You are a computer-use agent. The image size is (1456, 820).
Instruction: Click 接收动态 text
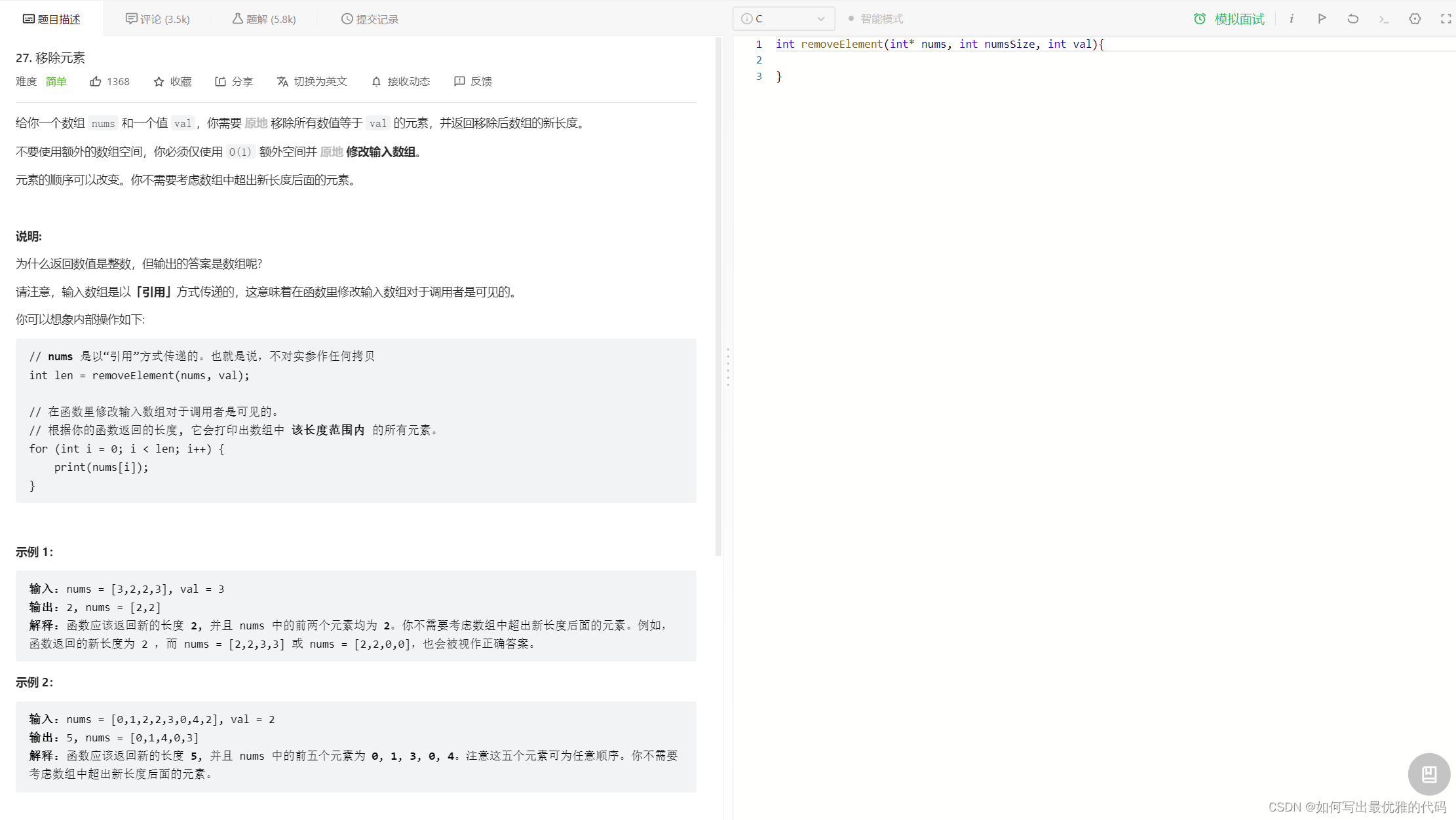click(x=409, y=81)
